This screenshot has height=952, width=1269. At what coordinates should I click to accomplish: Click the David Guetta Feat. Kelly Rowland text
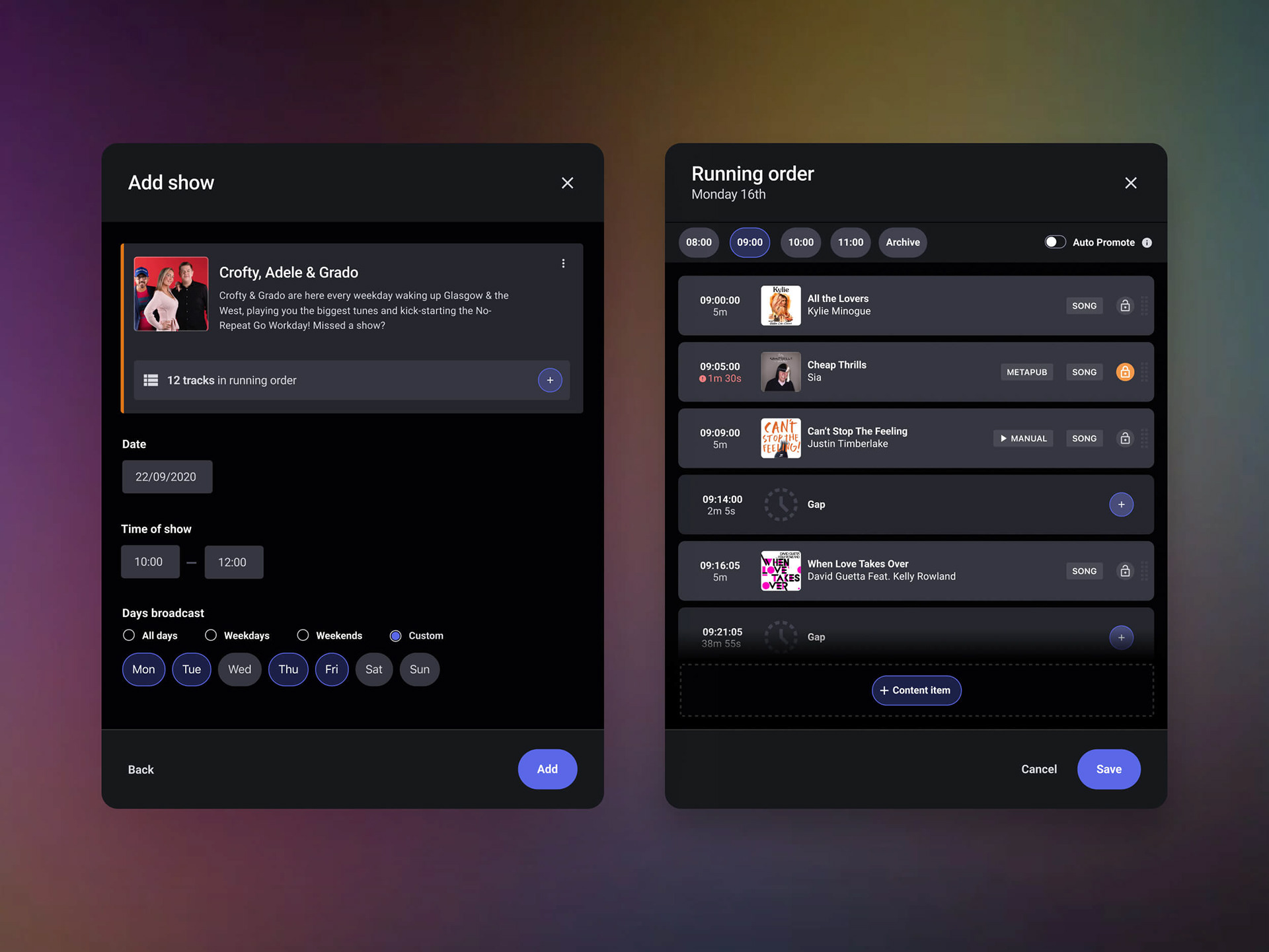[881, 577]
